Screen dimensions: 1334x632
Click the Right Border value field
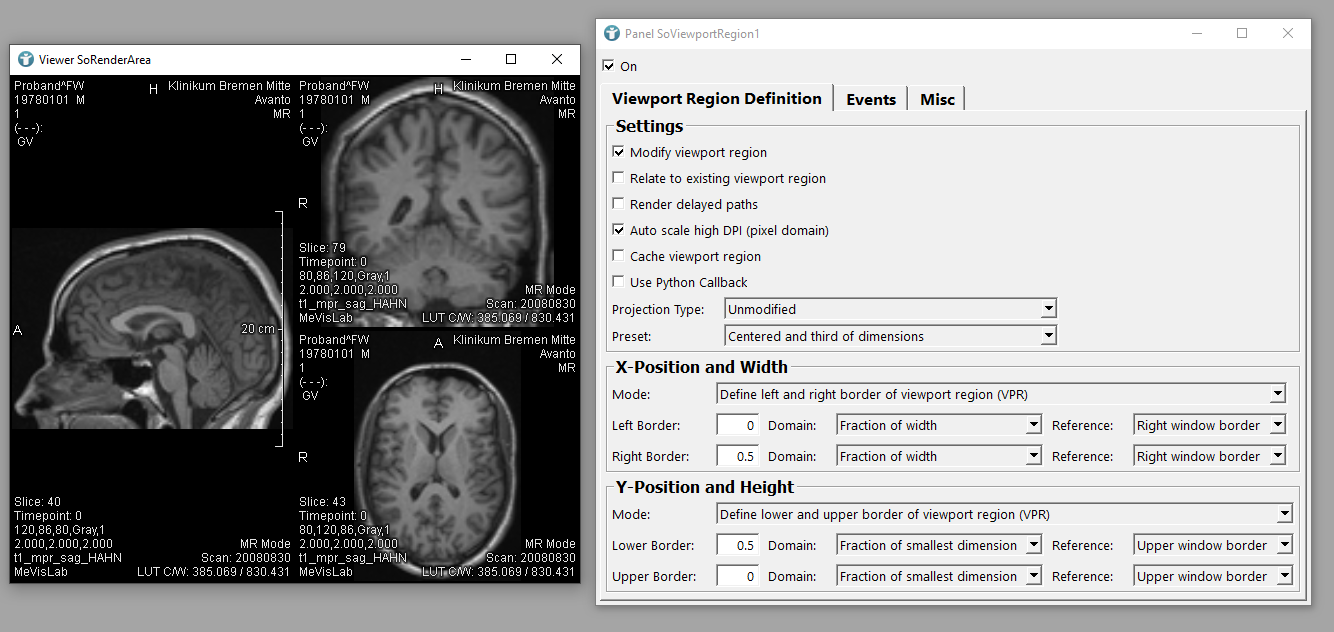[737, 456]
